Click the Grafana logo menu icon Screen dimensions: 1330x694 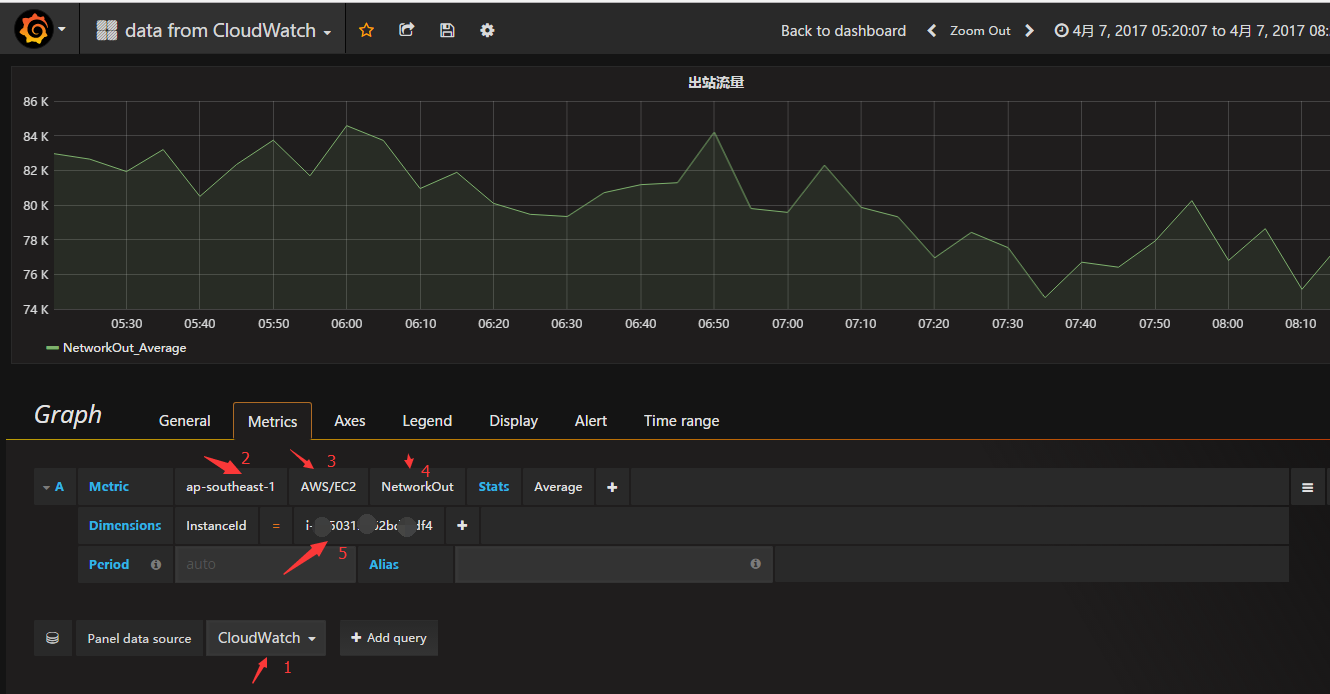pyautogui.click(x=34, y=30)
